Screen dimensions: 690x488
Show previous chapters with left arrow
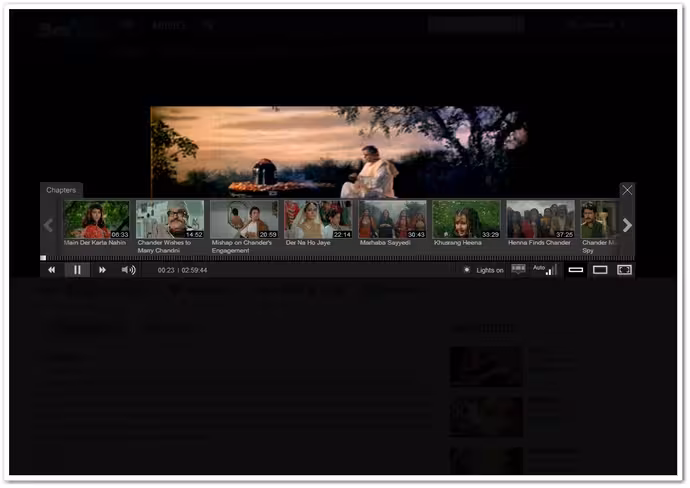(x=48, y=225)
